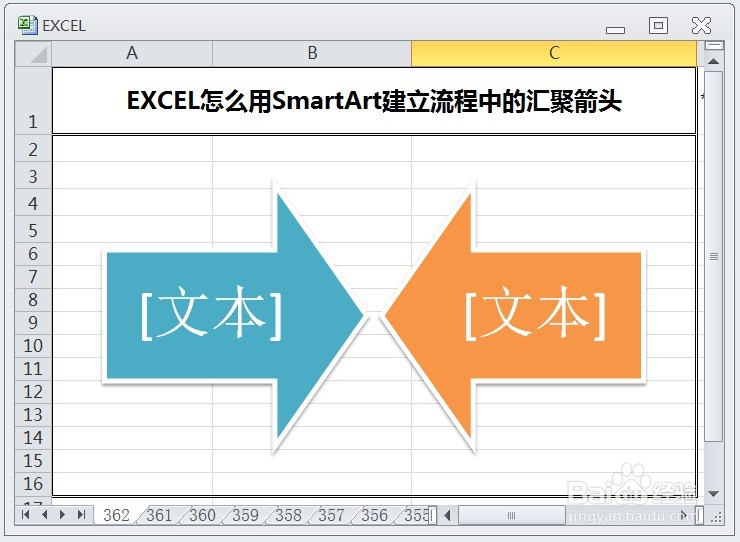This screenshot has height=542, width=740.
Task: Open sheet tab 362
Action: click(116, 515)
